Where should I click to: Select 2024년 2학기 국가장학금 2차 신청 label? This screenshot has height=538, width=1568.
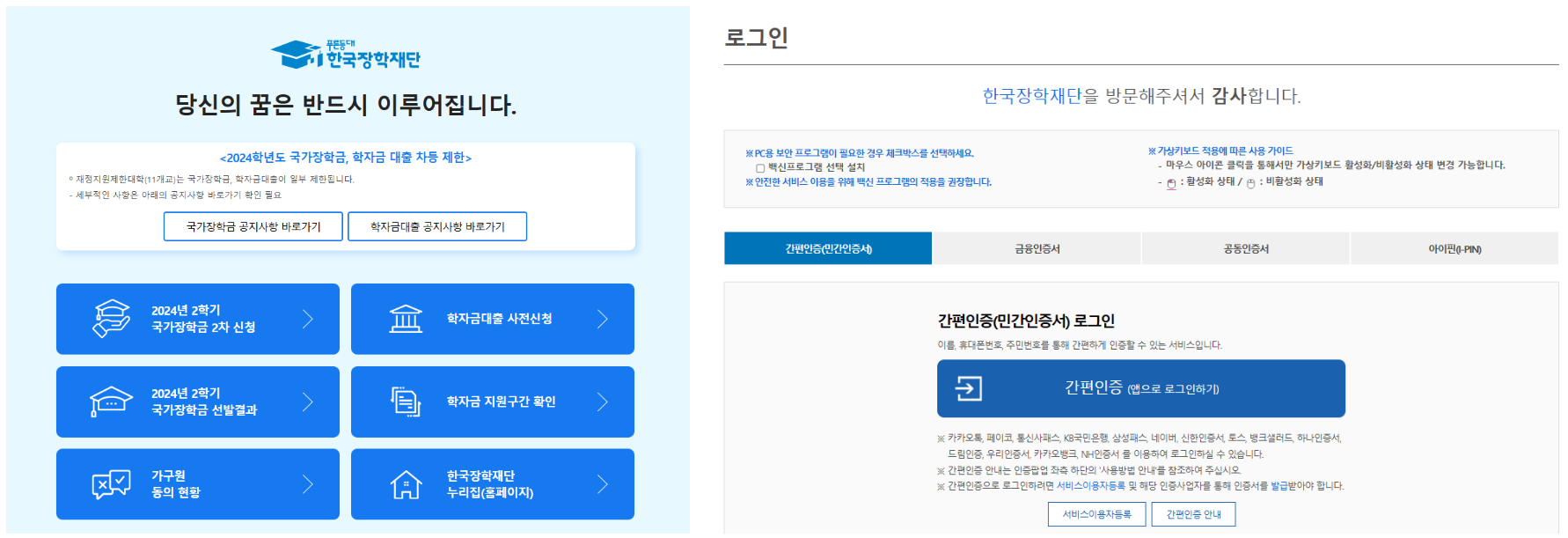(x=203, y=319)
